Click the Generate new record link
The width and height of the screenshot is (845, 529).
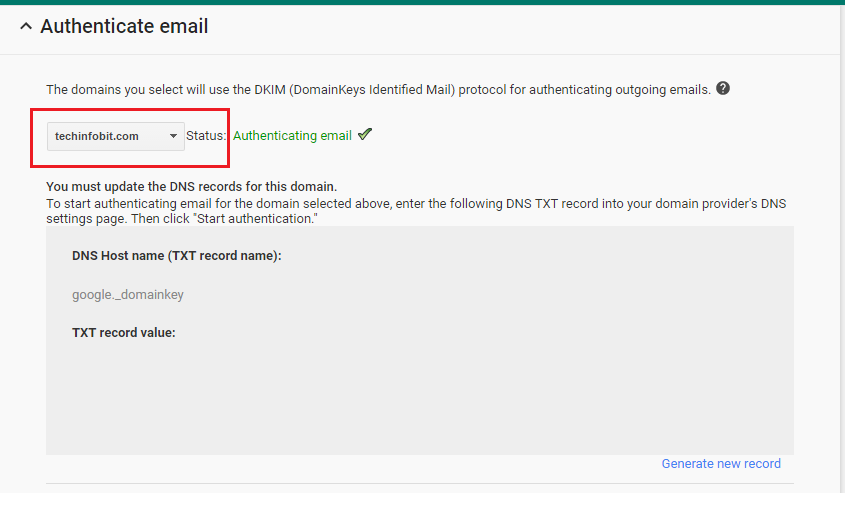point(721,463)
